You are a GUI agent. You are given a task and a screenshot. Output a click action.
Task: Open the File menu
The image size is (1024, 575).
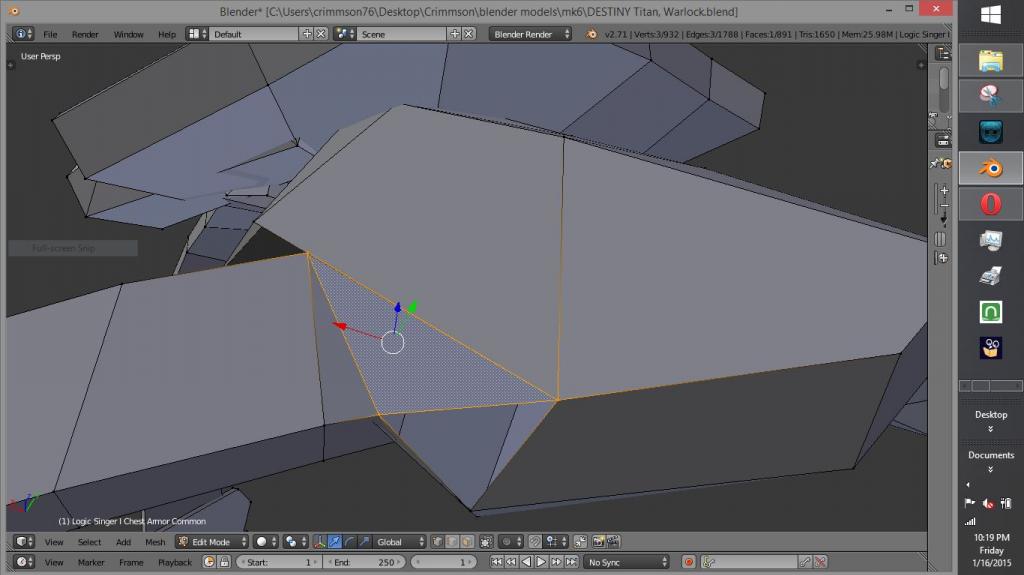pyautogui.click(x=50, y=34)
